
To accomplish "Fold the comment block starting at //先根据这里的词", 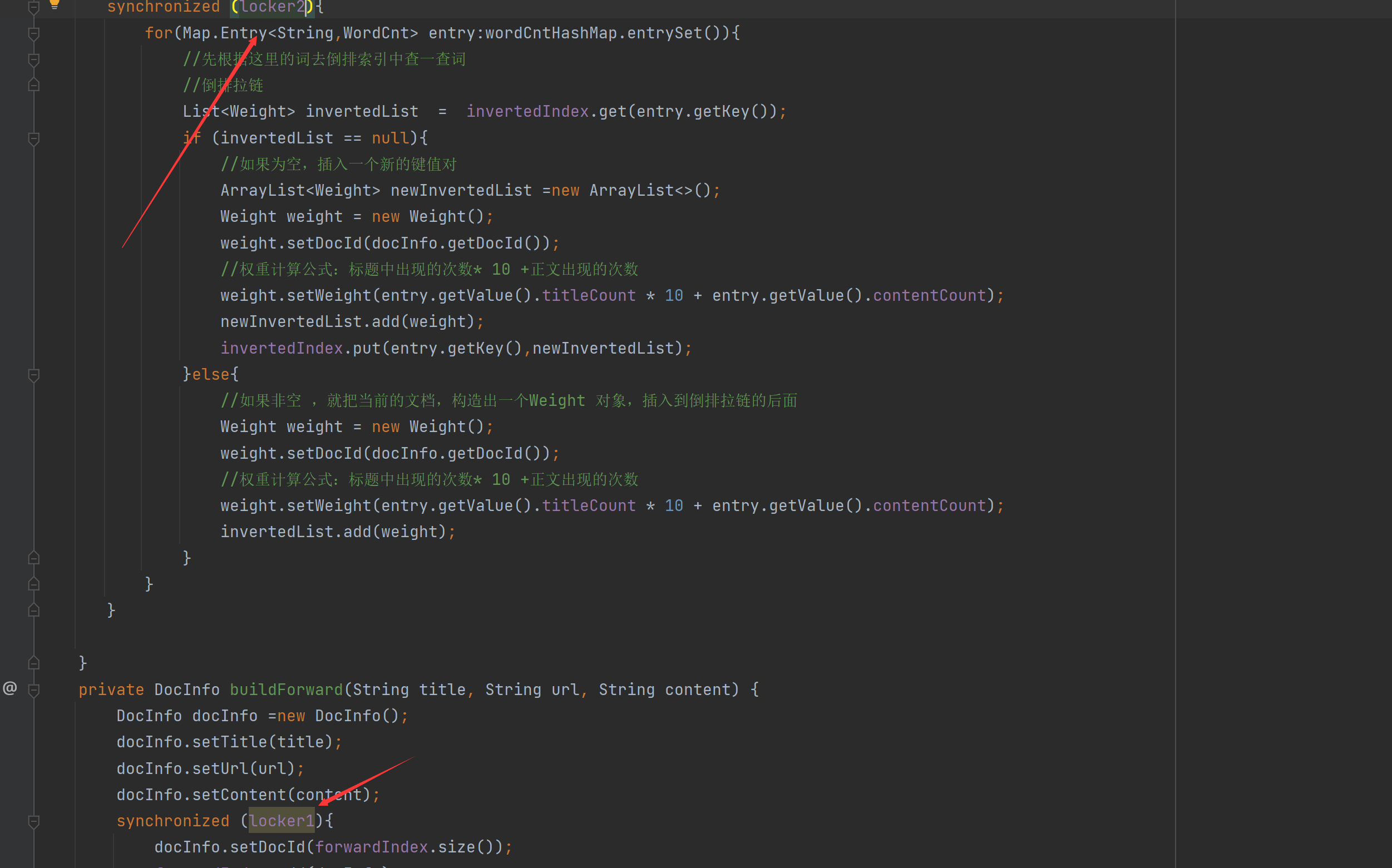I will pos(34,60).
